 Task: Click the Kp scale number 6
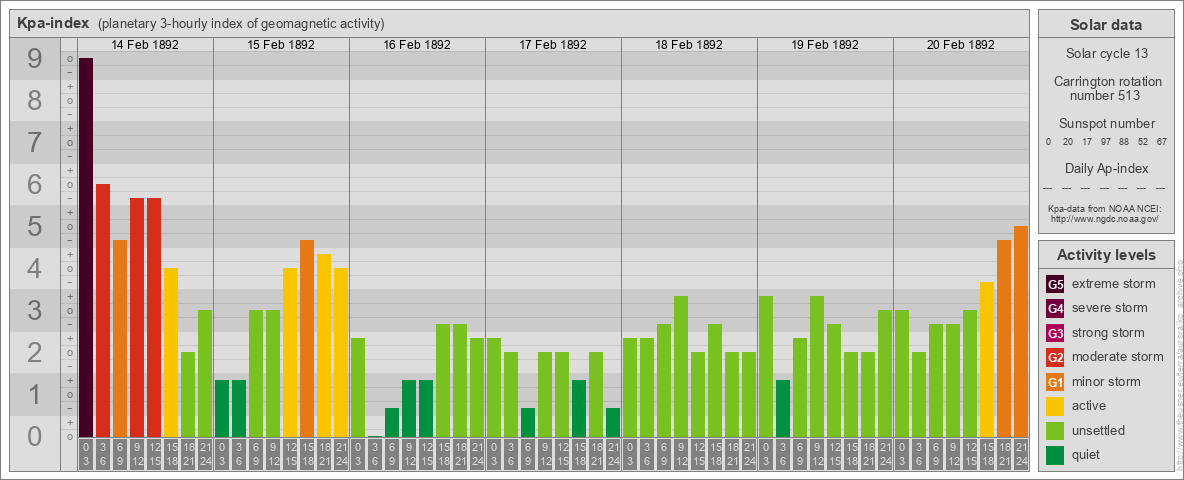point(34,185)
